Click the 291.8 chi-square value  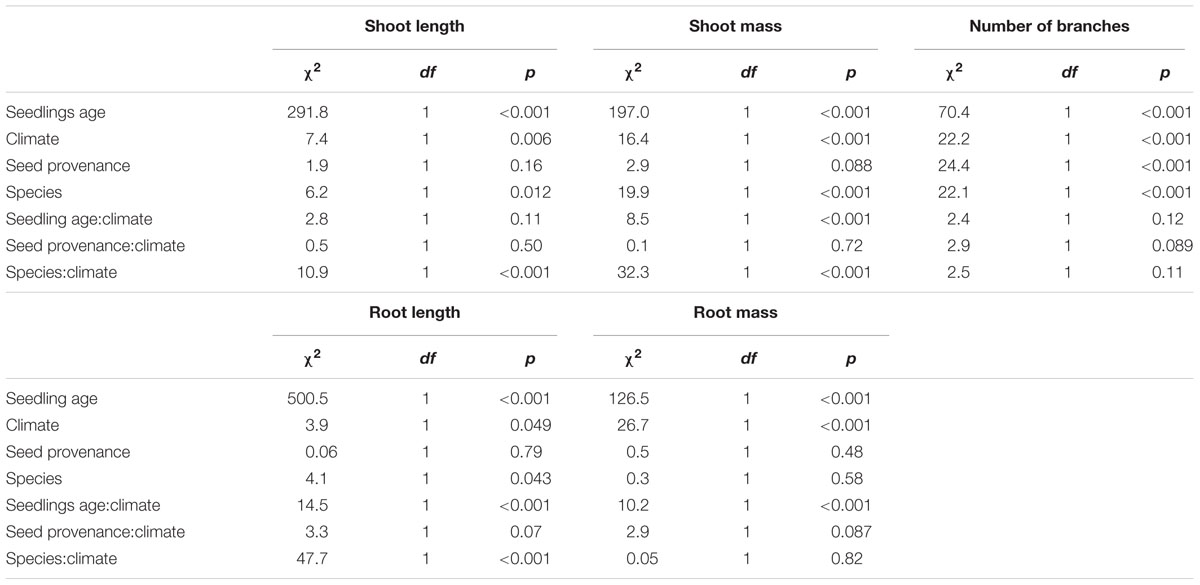point(308,113)
